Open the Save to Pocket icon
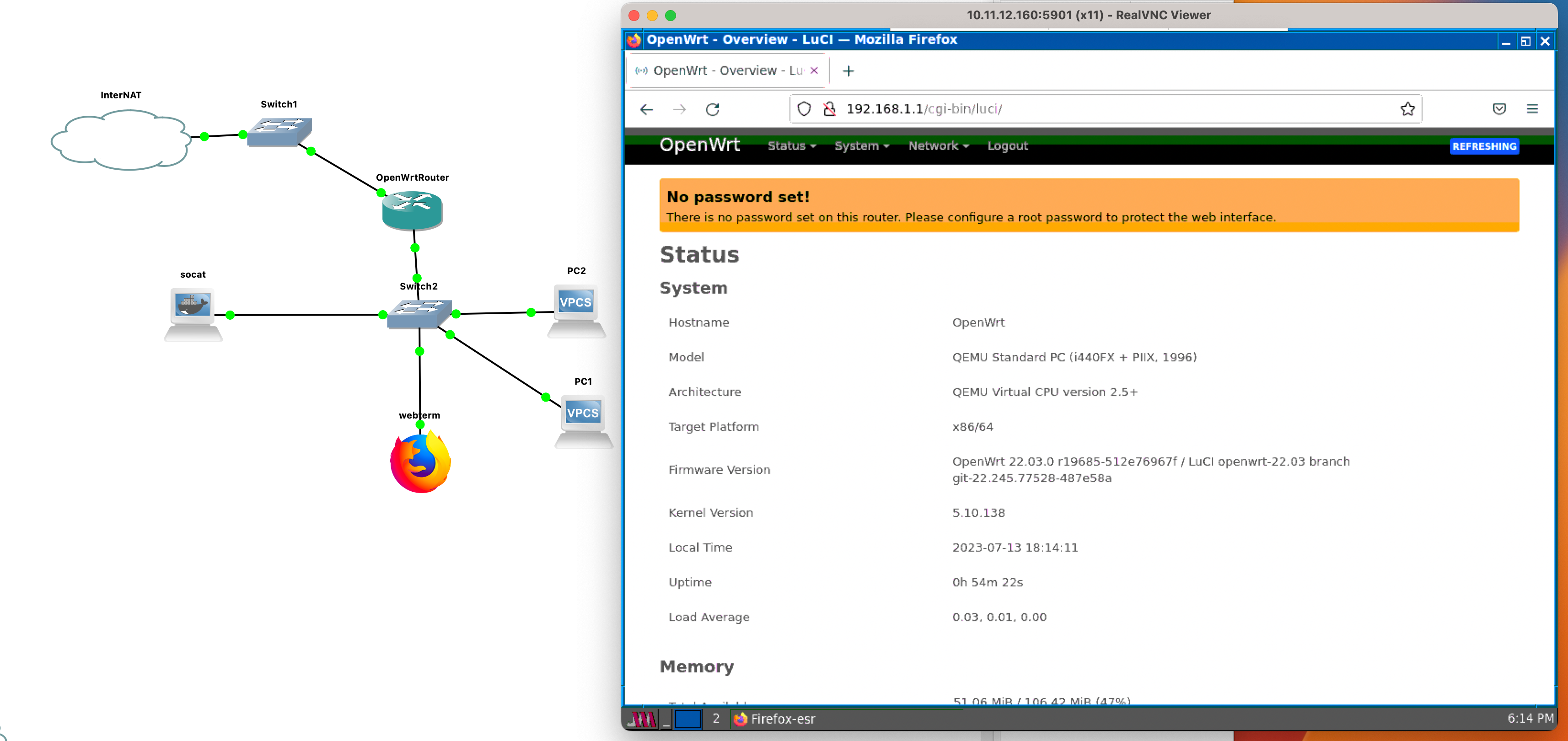 tap(1499, 109)
